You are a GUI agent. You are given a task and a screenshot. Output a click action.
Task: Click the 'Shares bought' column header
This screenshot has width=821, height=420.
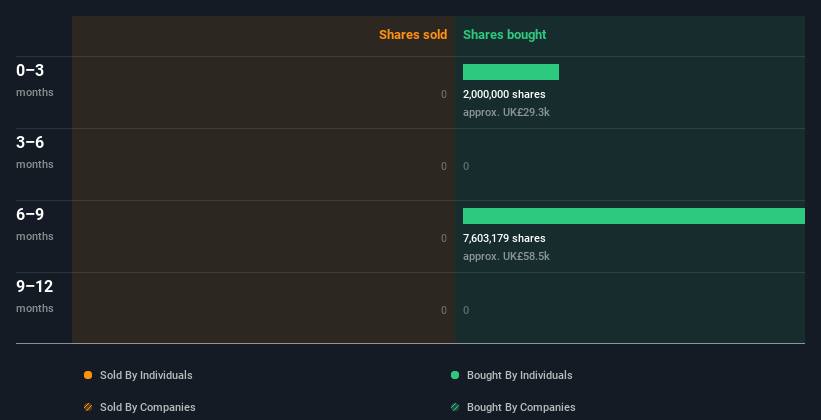pos(504,35)
